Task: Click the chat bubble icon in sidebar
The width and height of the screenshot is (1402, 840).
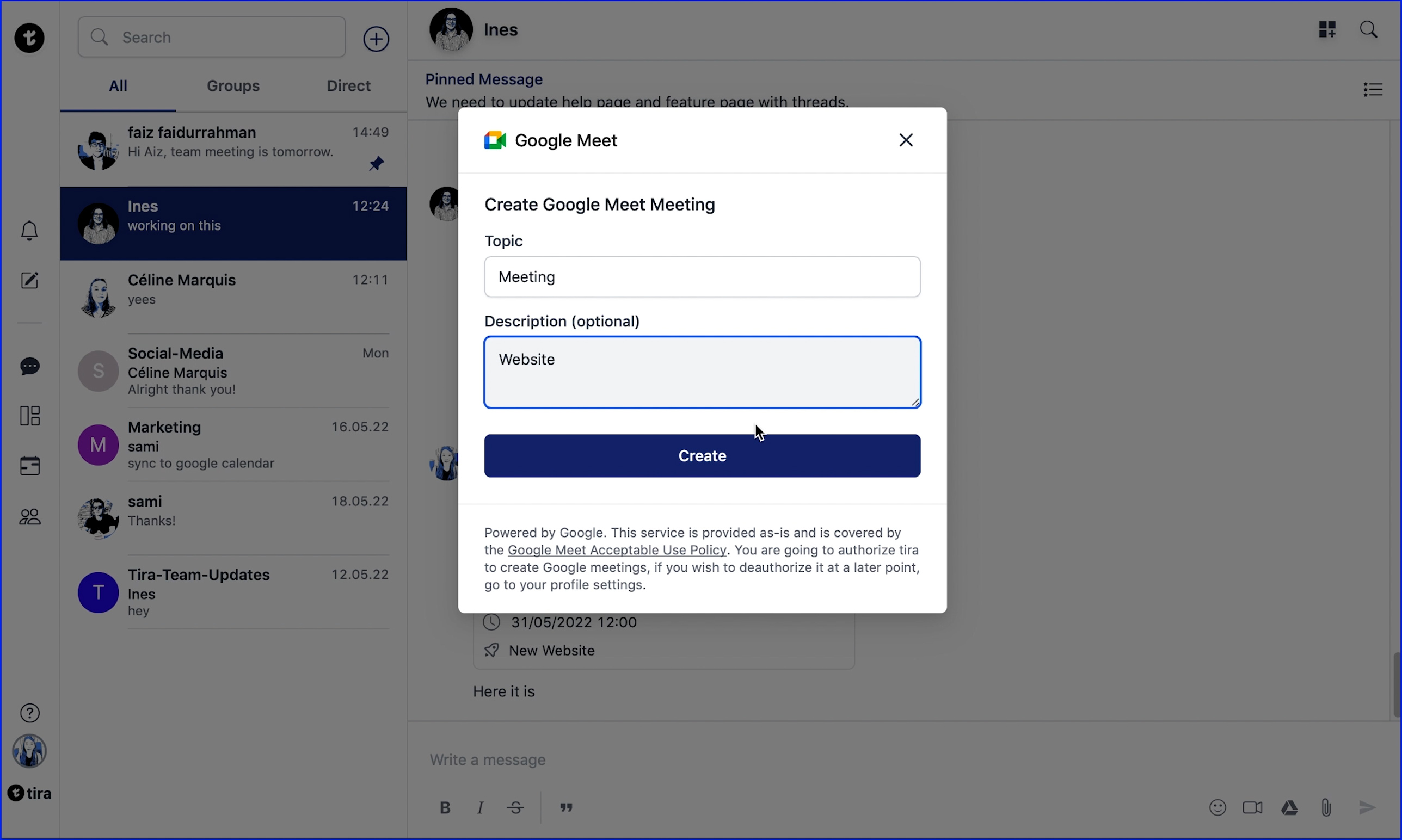Action: [29, 366]
